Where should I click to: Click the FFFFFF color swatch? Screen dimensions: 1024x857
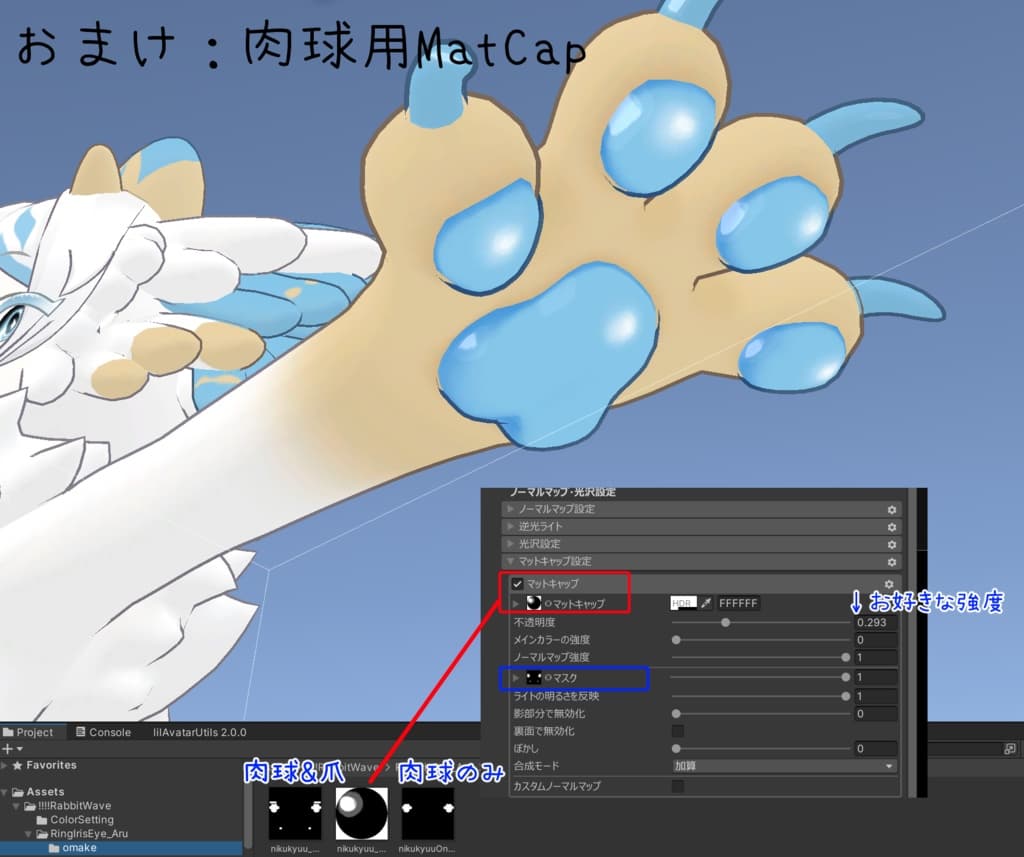pos(738,603)
